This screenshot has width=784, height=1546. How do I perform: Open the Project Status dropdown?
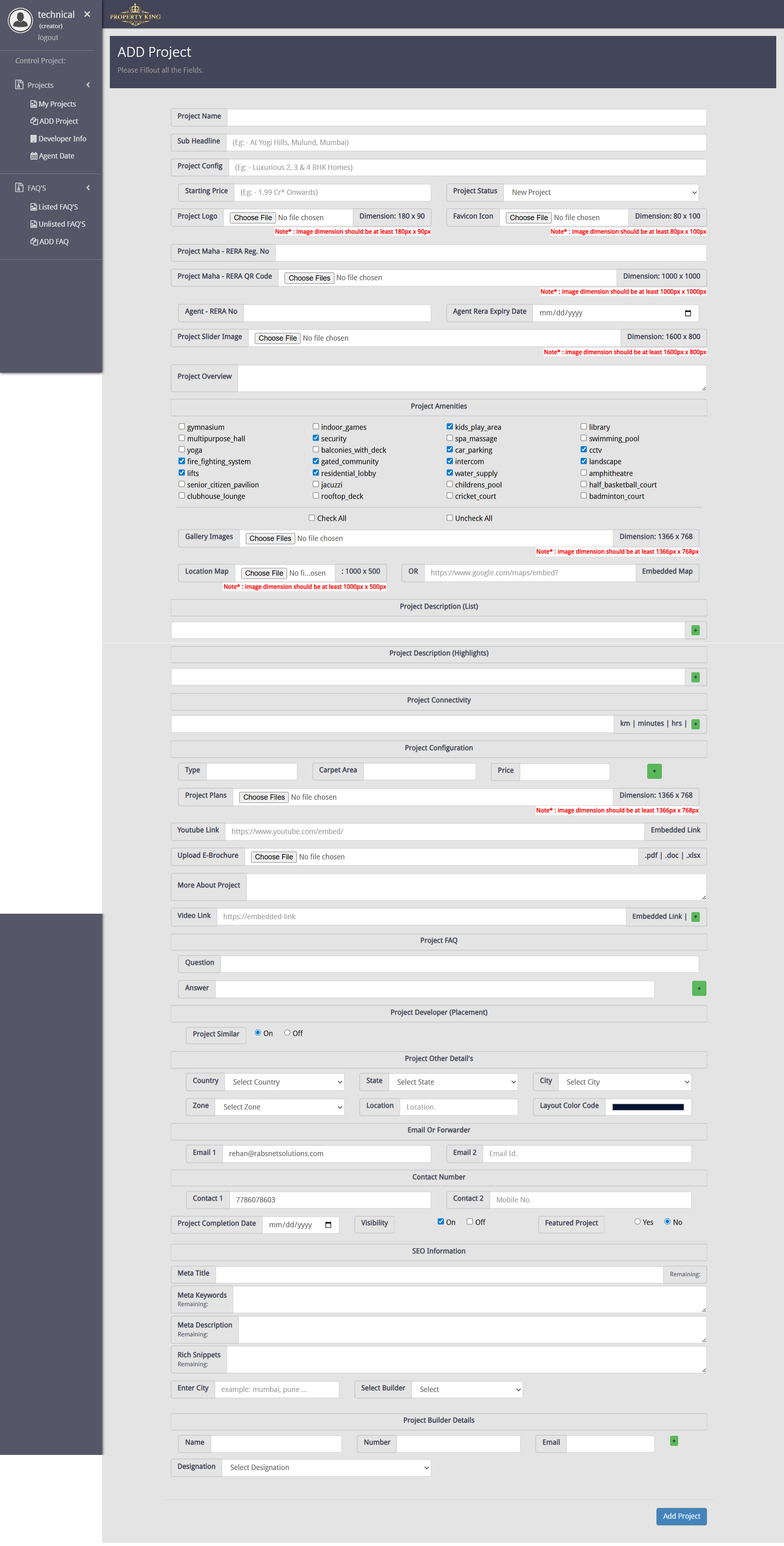coord(601,193)
